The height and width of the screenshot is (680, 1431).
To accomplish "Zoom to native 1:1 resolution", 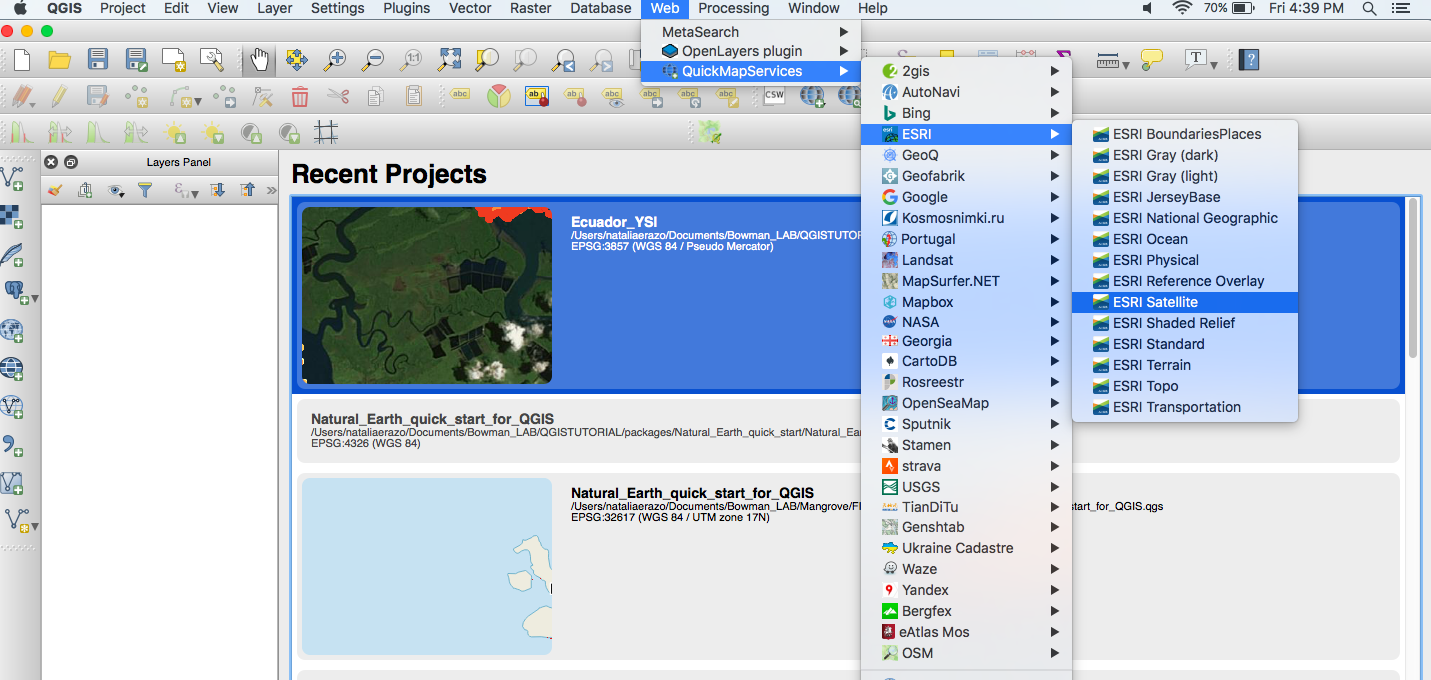I will pos(411,60).
